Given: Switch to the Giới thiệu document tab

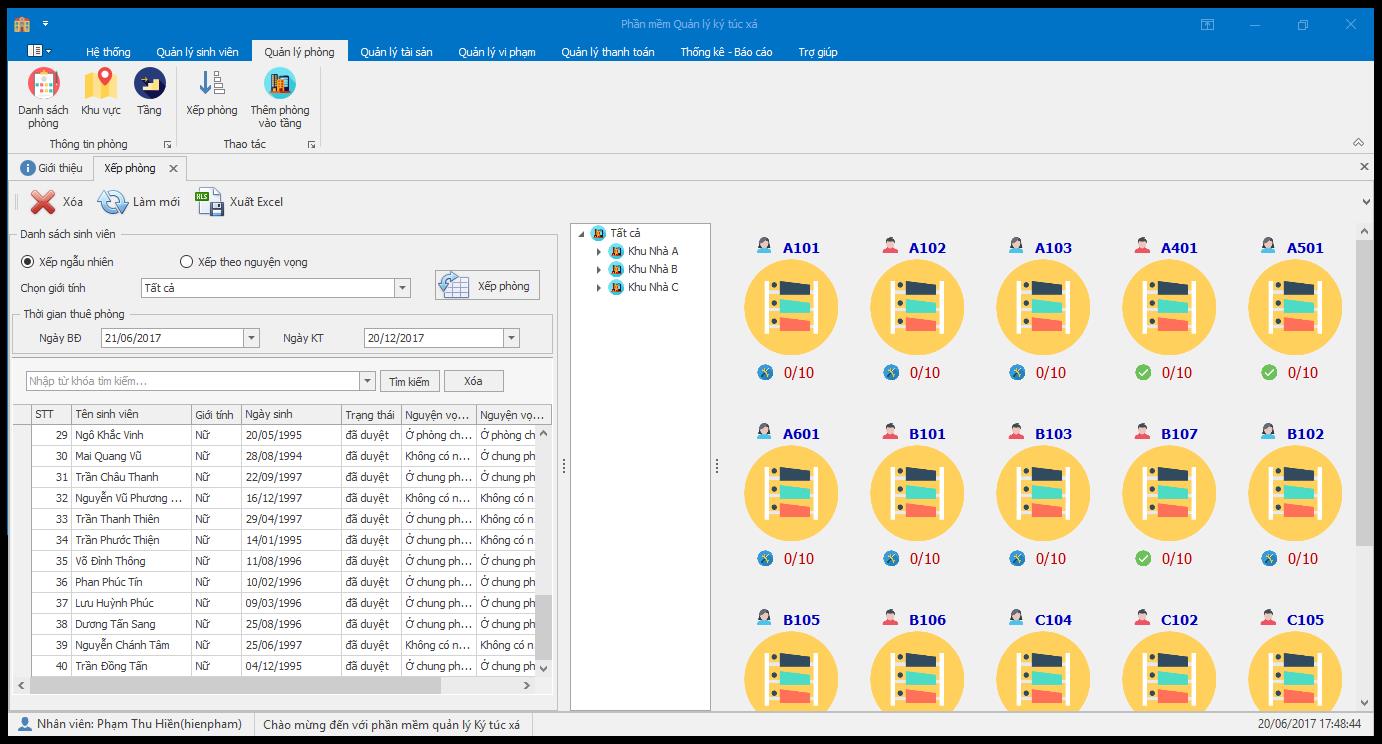Looking at the screenshot, I should [x=52, y=168].
